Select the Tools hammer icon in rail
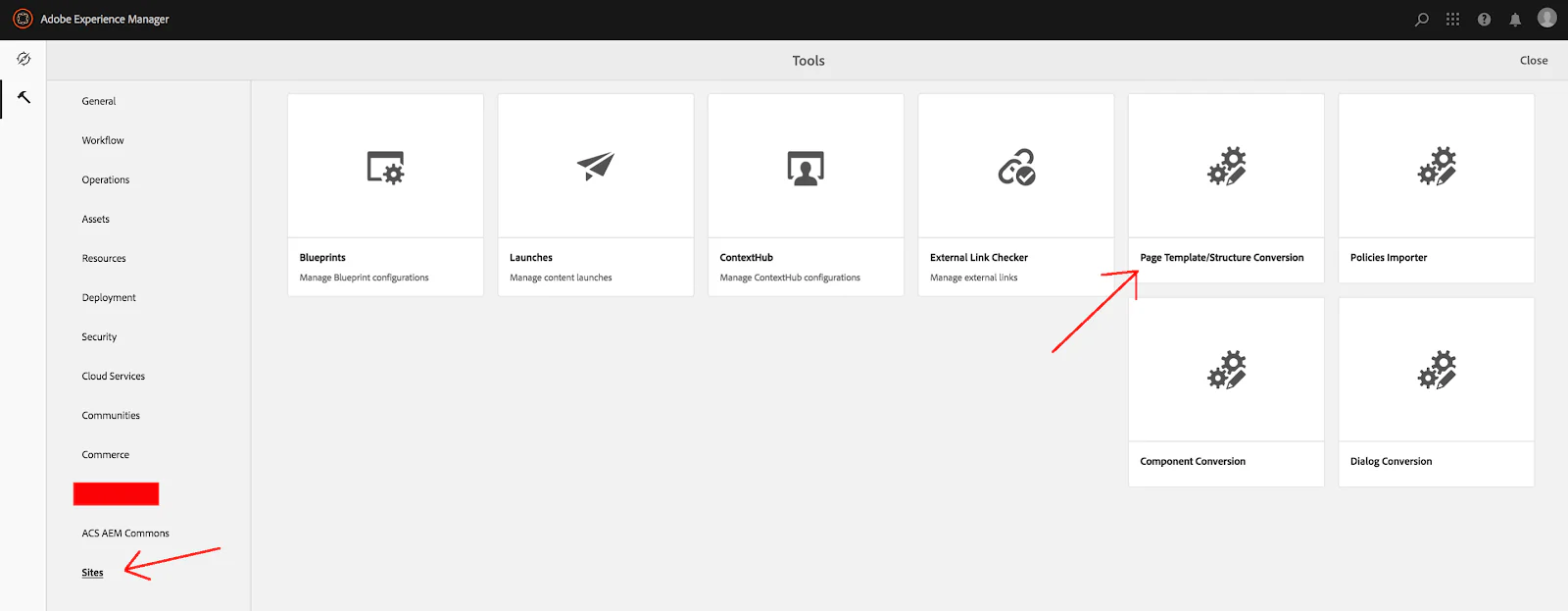The image size is (1568, 611). [x=24, y=97]
